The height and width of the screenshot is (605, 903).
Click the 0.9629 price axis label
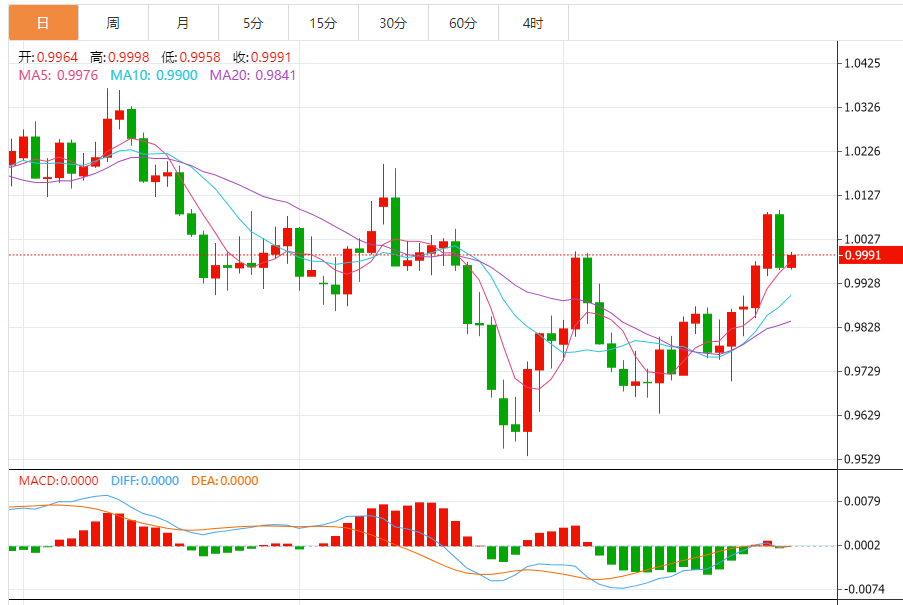862,415
